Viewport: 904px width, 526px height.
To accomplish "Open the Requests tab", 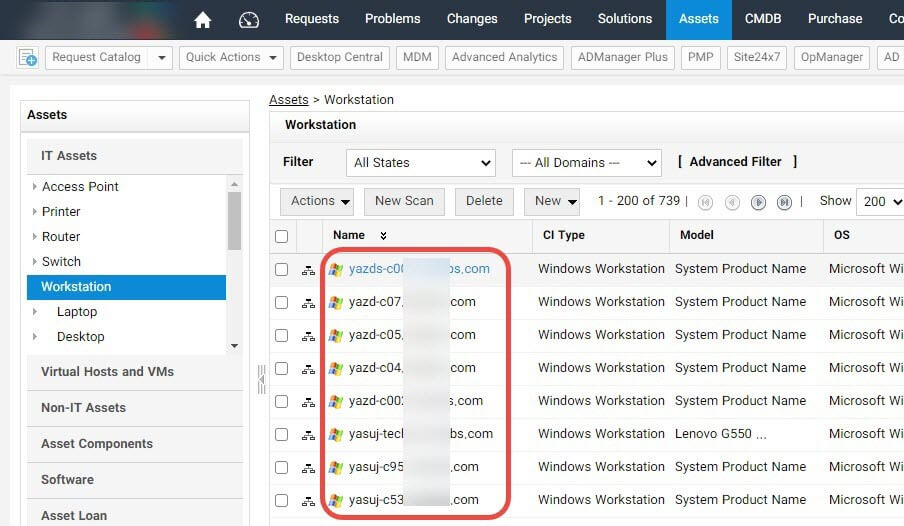I will [312, 19].
